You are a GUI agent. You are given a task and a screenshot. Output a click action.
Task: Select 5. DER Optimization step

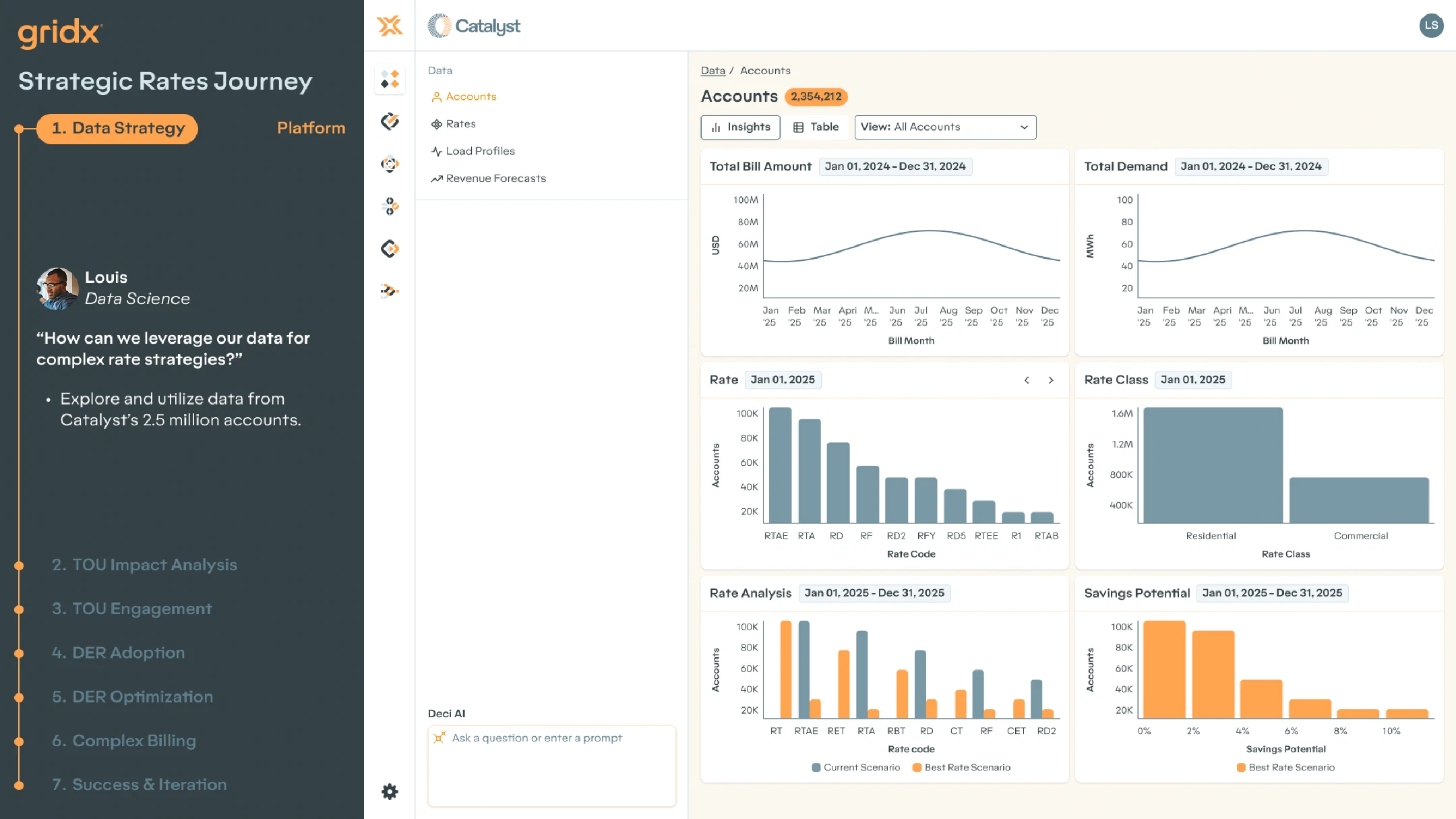click(x=132, y=696)
